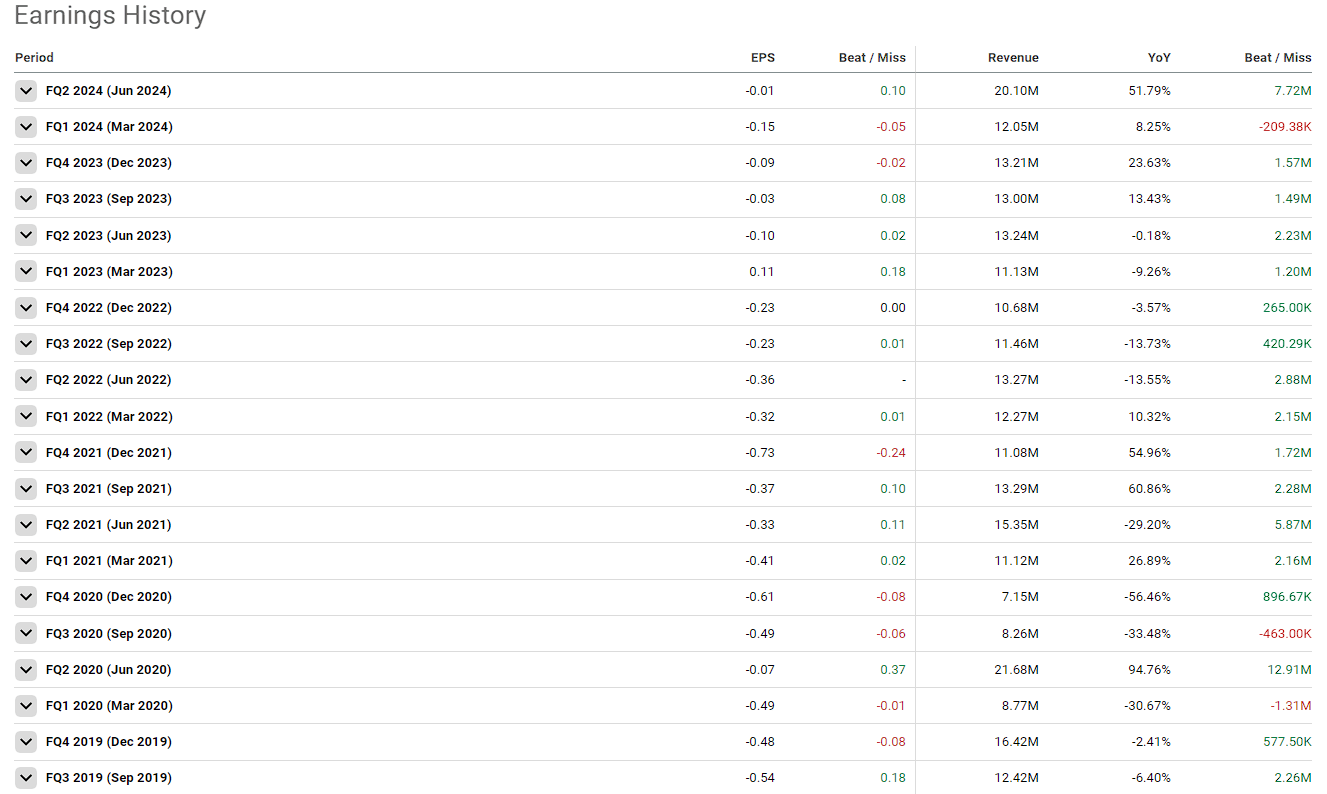Open the FQ3 2019 (Sep 2019) row details
This screenshot has width=1327, height=794.
click(x=26, y=778)
